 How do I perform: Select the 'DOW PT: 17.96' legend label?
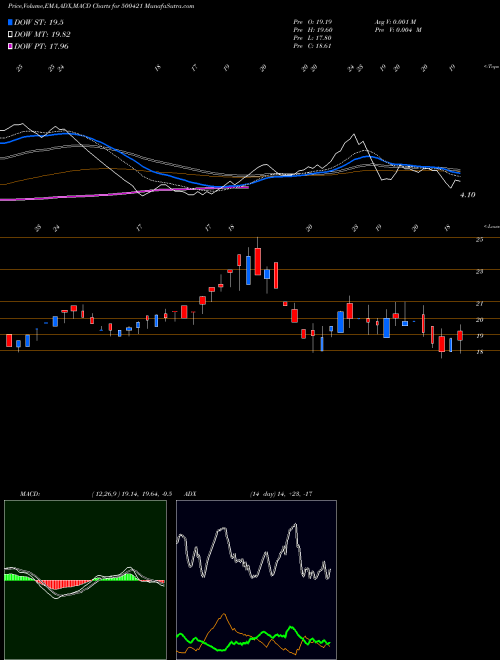click(41, 46)
